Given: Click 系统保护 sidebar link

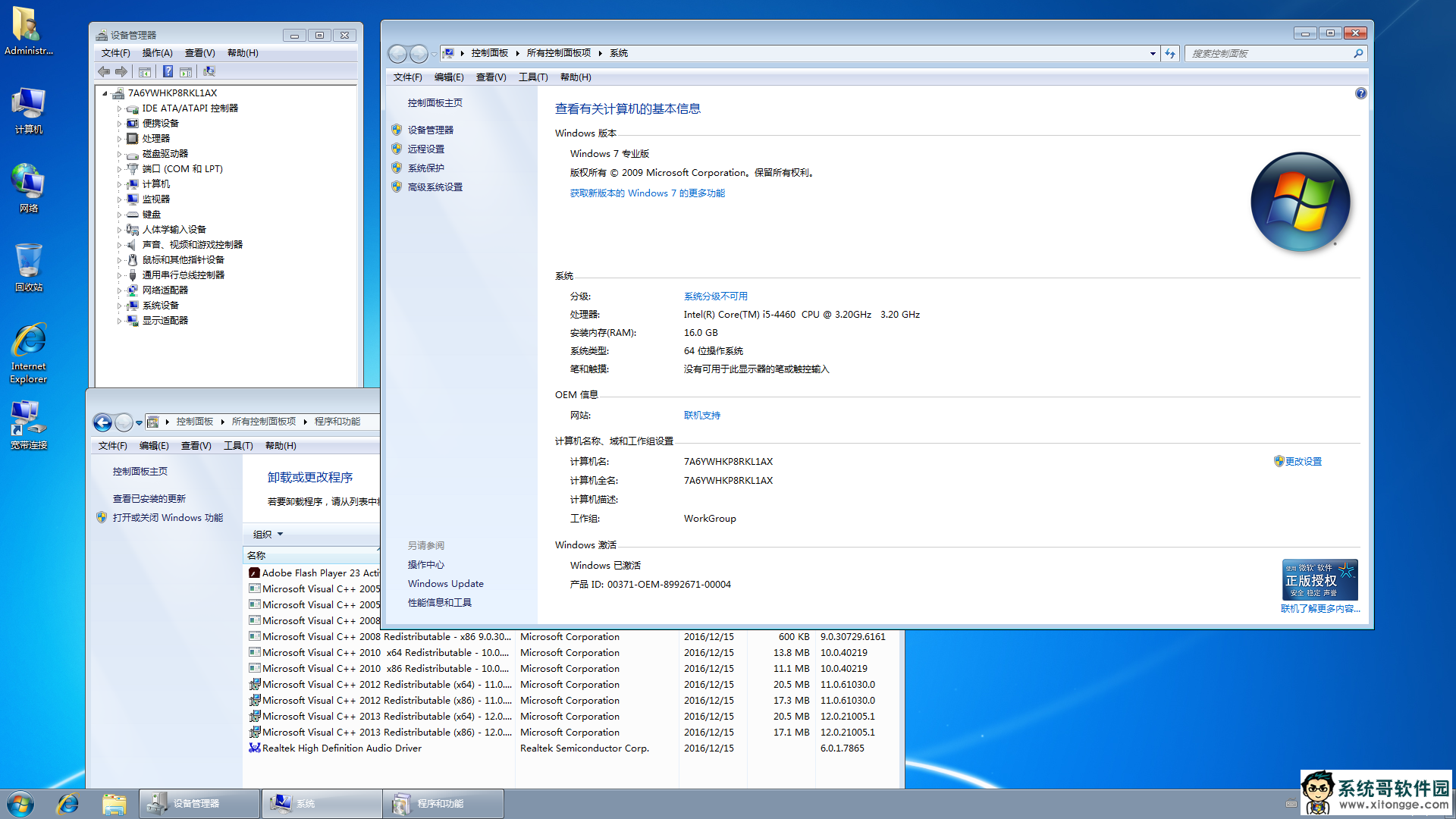Looking at the screenshot, I should click(x=425, y=168).
